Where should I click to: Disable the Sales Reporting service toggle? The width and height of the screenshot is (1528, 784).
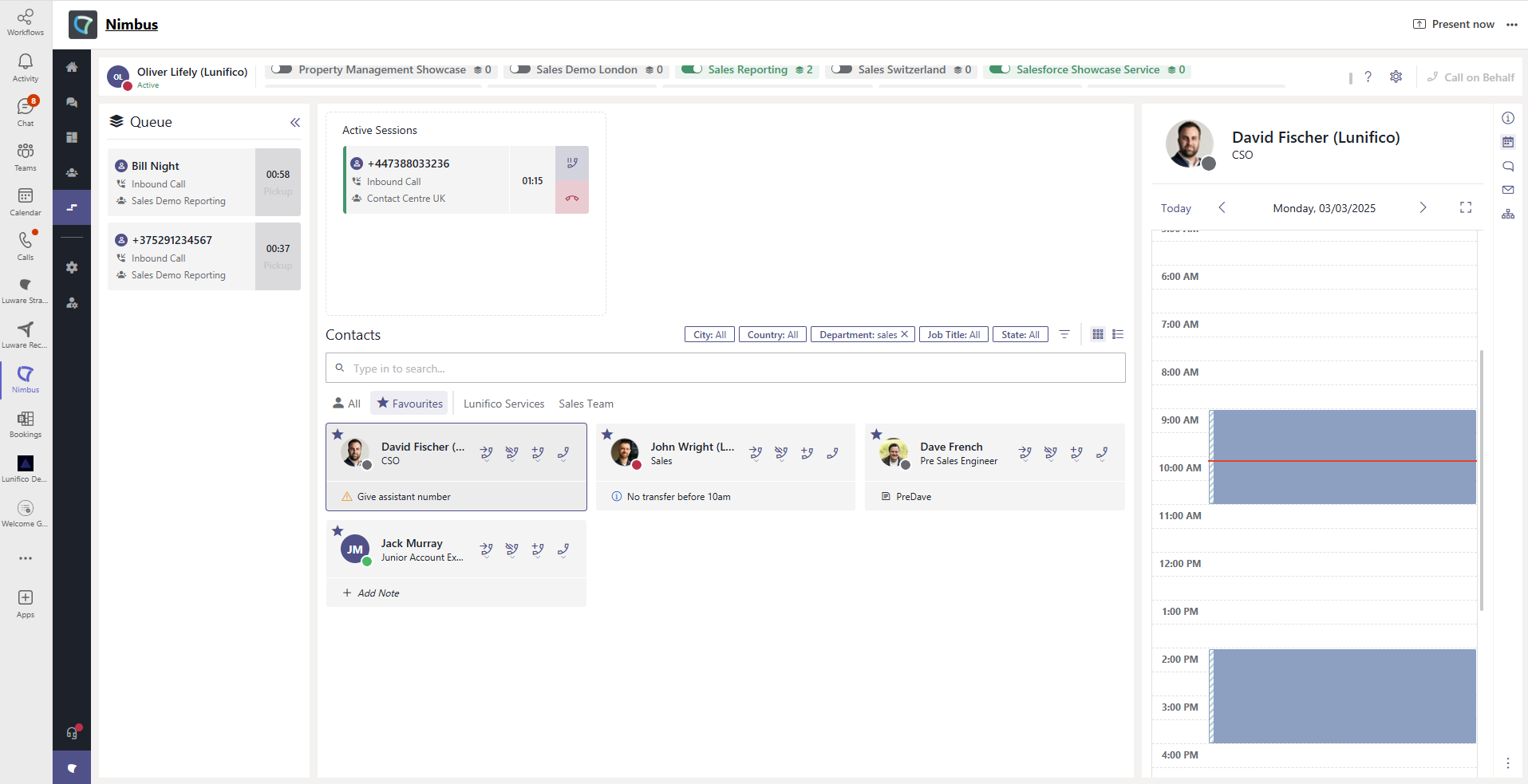[693, 69]
